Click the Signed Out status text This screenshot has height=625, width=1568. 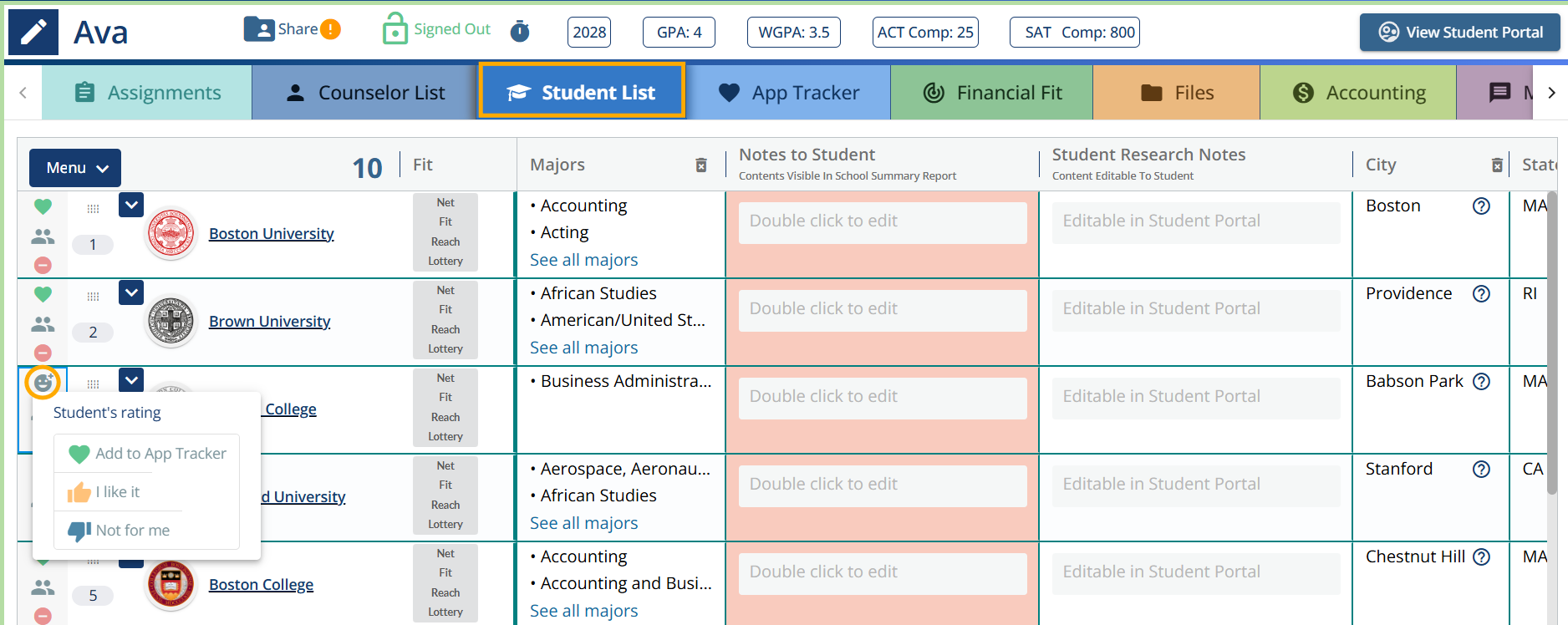click(x=452, y=29)
